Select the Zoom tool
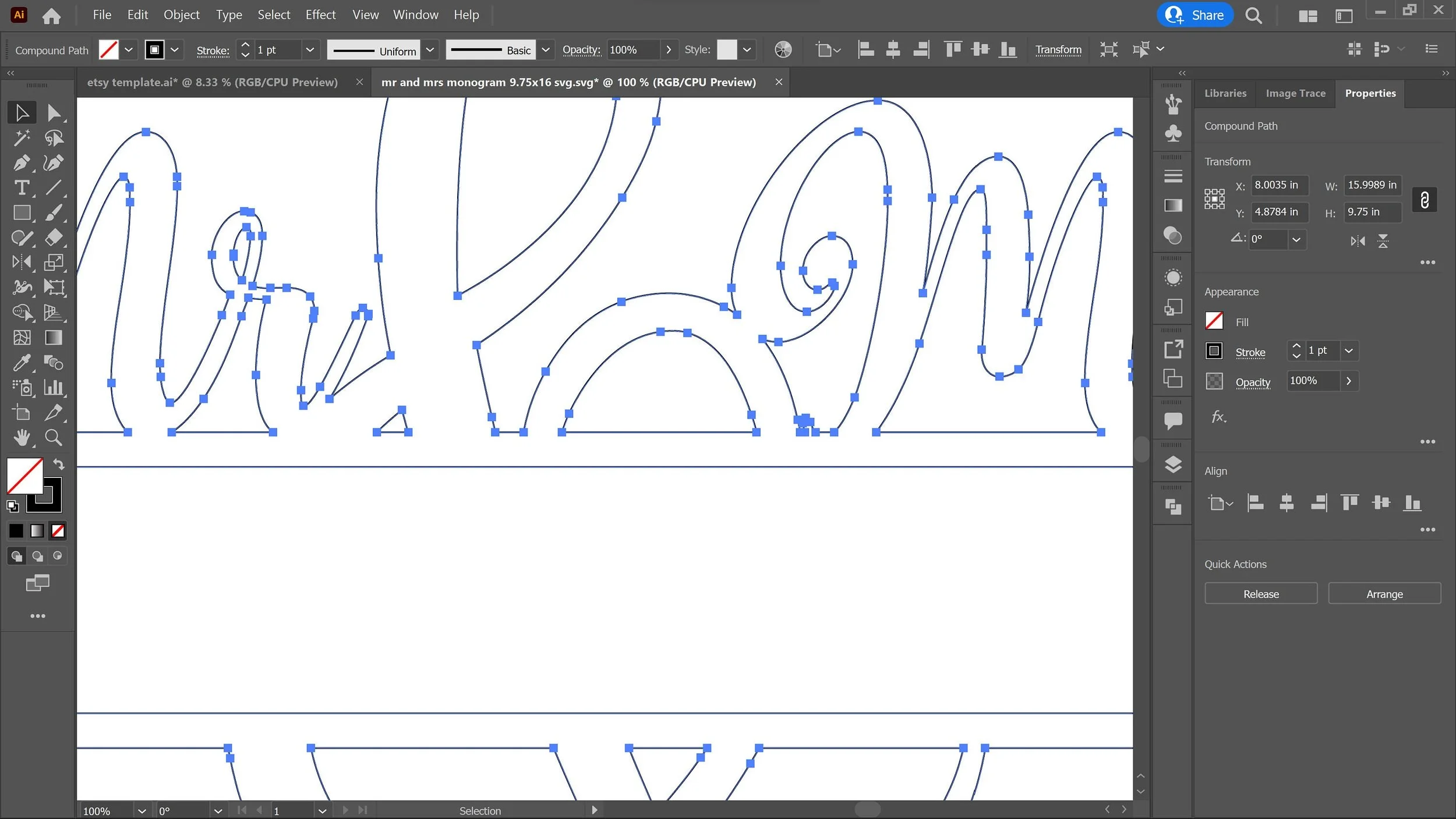Image resolution: width=1456 pixels, height=819 pixels. click(x=54, y=437)
